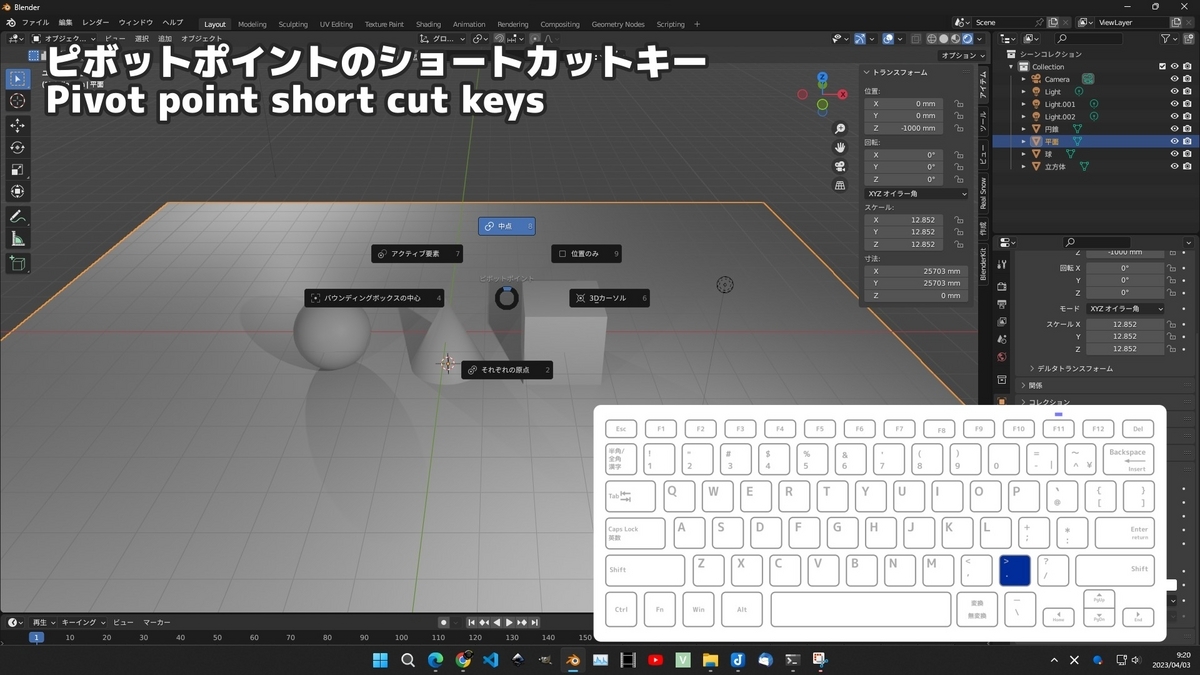Hide 円錐 object with eye icon
This screenshot has width=1200, height=675.
pos(1174,129)
